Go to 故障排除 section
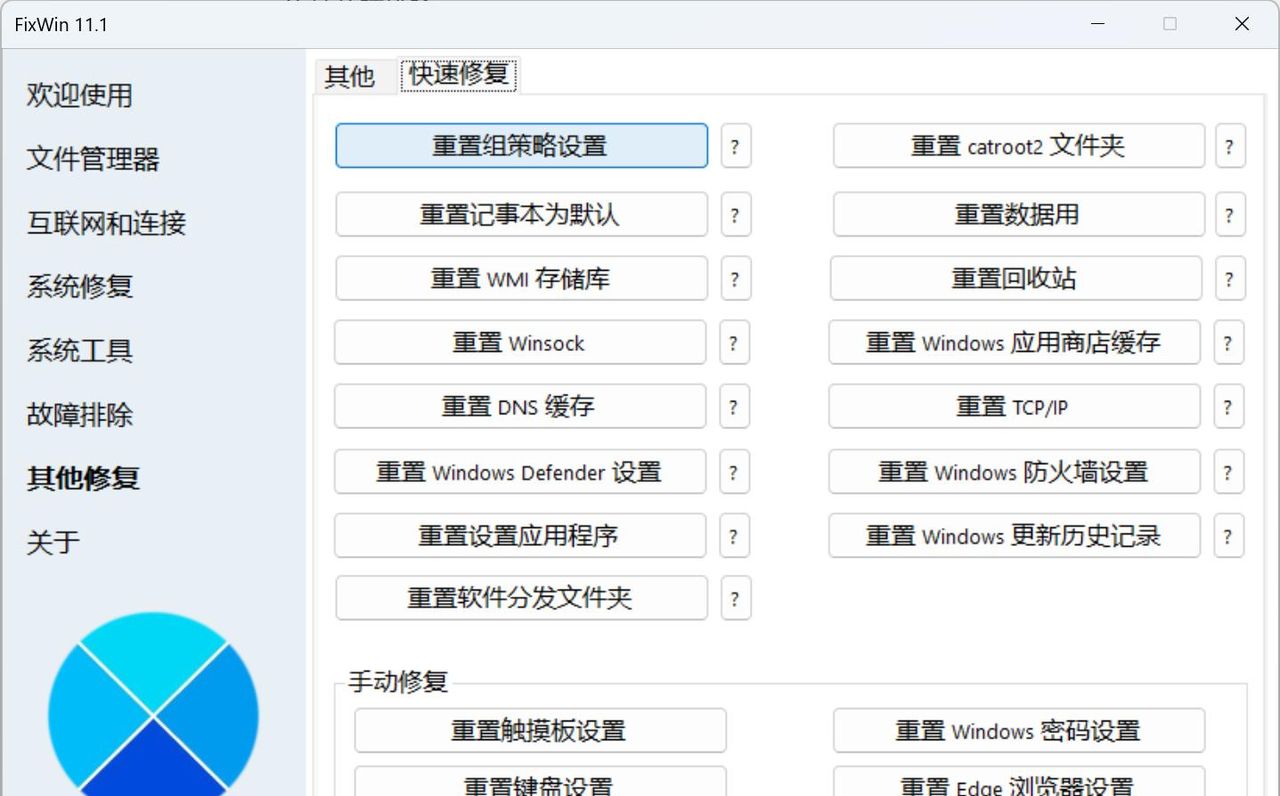The width and height of the screenshot is (1280, 796). pos(78,415)
